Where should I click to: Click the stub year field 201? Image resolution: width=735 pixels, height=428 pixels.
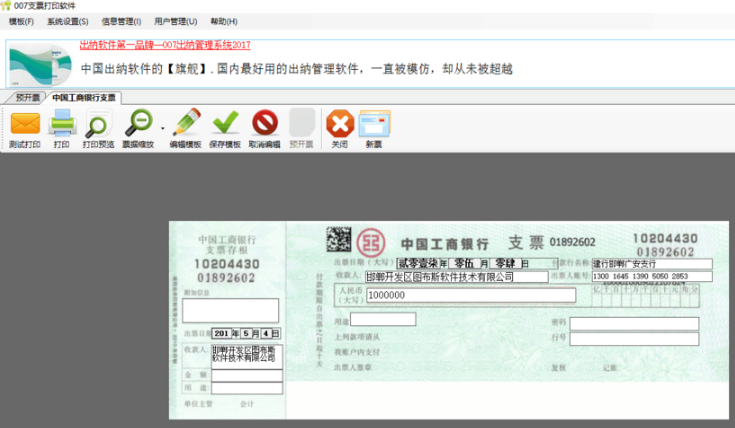[x=221, y=333]
